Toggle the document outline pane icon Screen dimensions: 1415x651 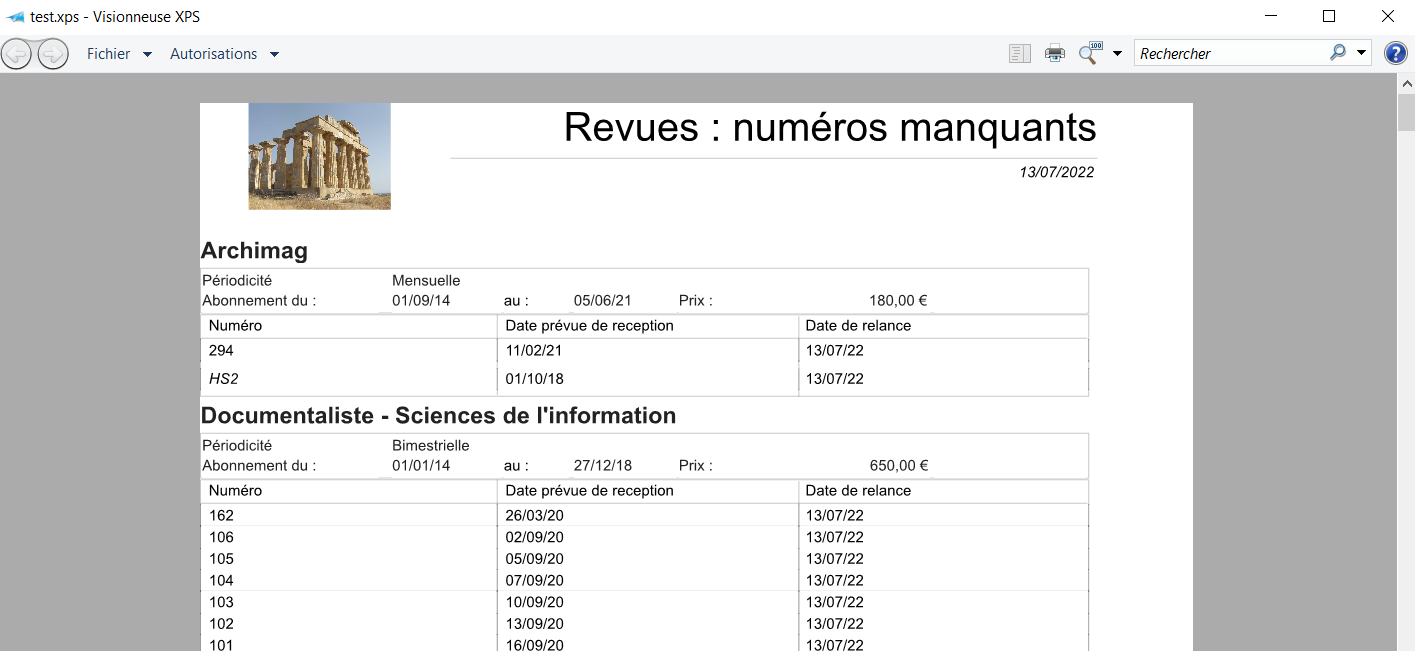pyautogui.click(x=1020, y=54)
